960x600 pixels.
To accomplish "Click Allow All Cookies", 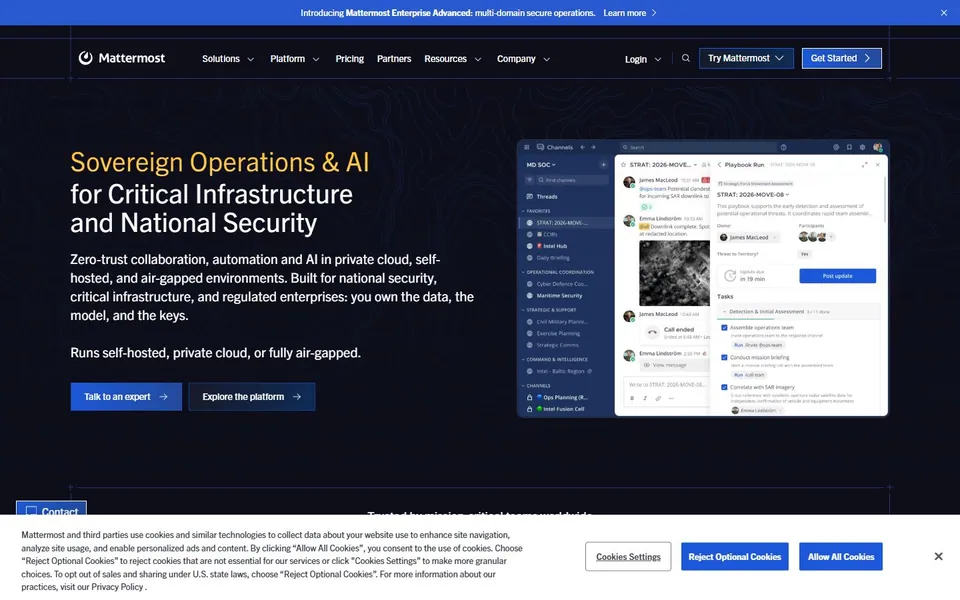I will 841,557.
